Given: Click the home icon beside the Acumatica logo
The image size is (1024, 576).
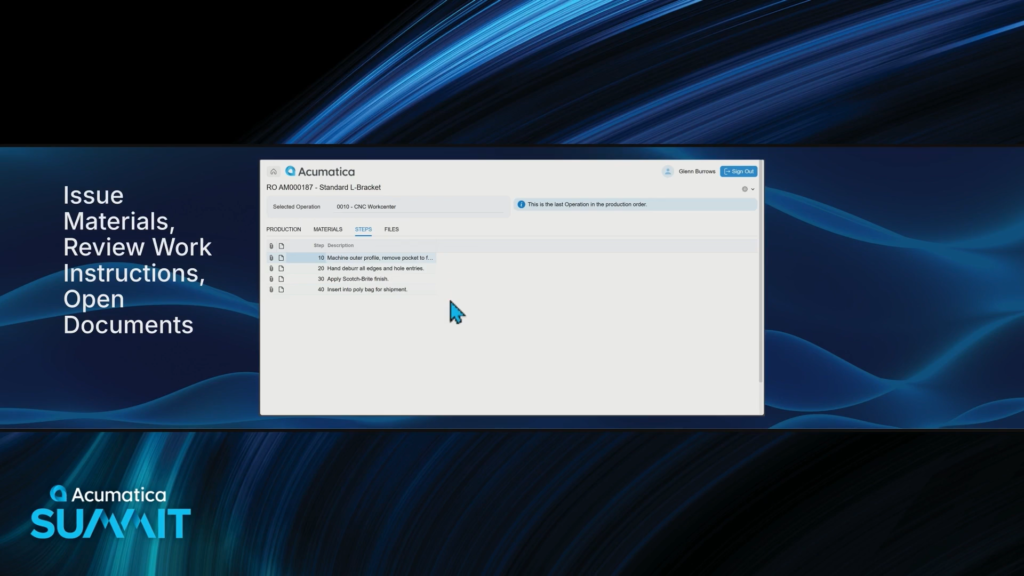Looking at the screenshot, I should [x=273, y=171].
